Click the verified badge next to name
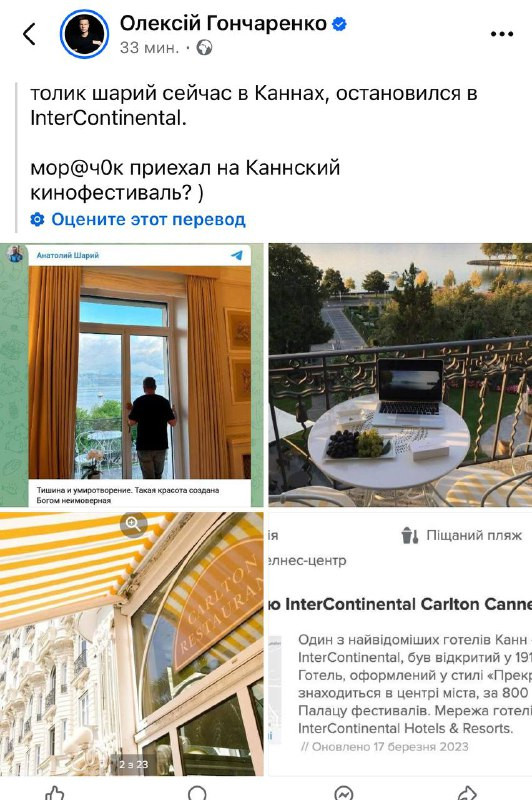The height and width of the screenshot is (800, 532). 339,23
